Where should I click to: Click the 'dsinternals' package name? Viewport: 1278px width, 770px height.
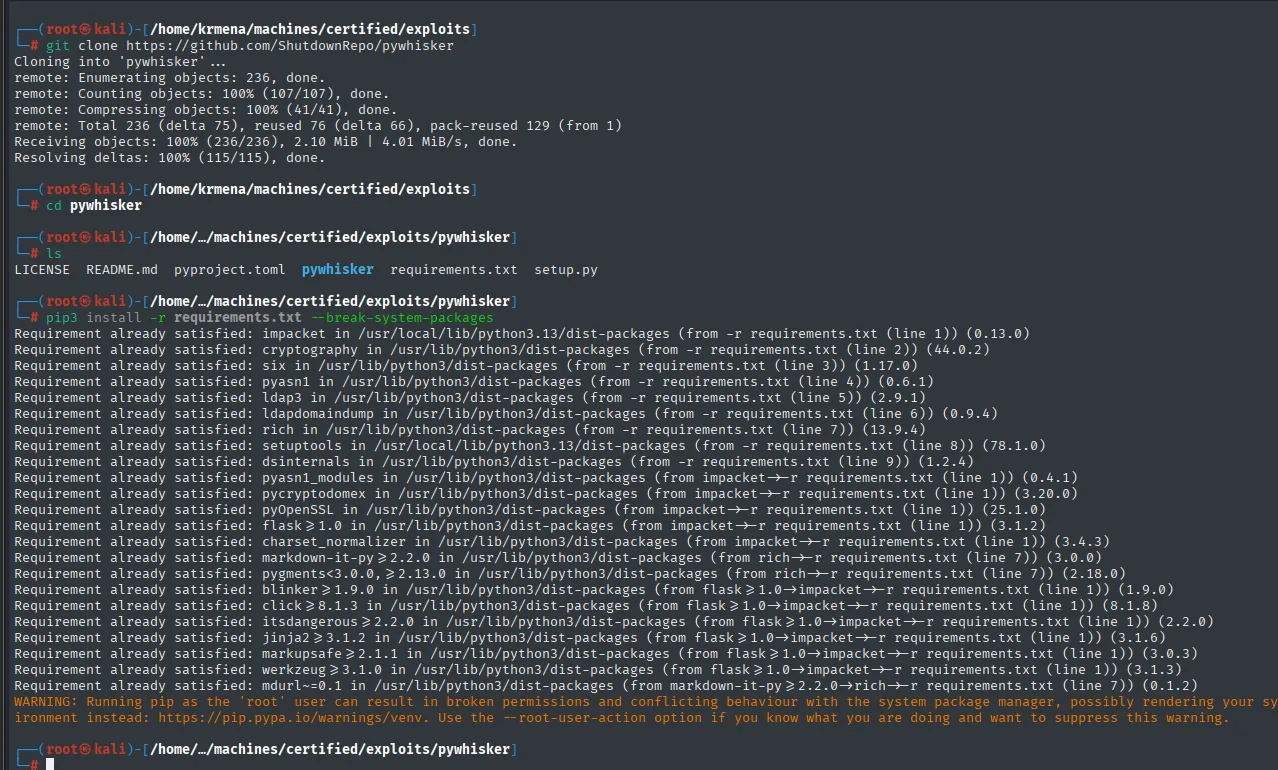[306, 461]
